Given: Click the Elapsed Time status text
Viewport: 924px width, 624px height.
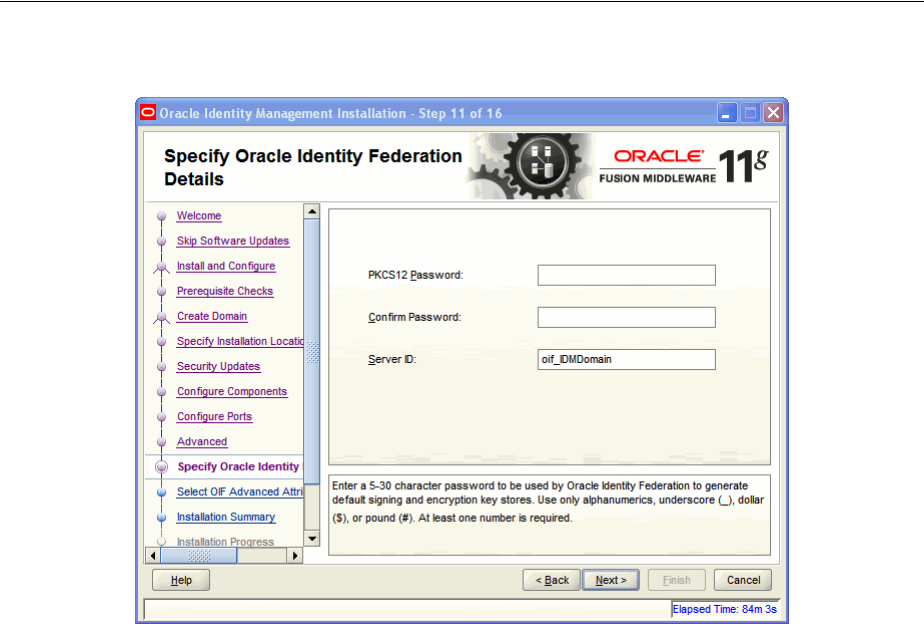Looking at the screenshot, I should 725,609.
